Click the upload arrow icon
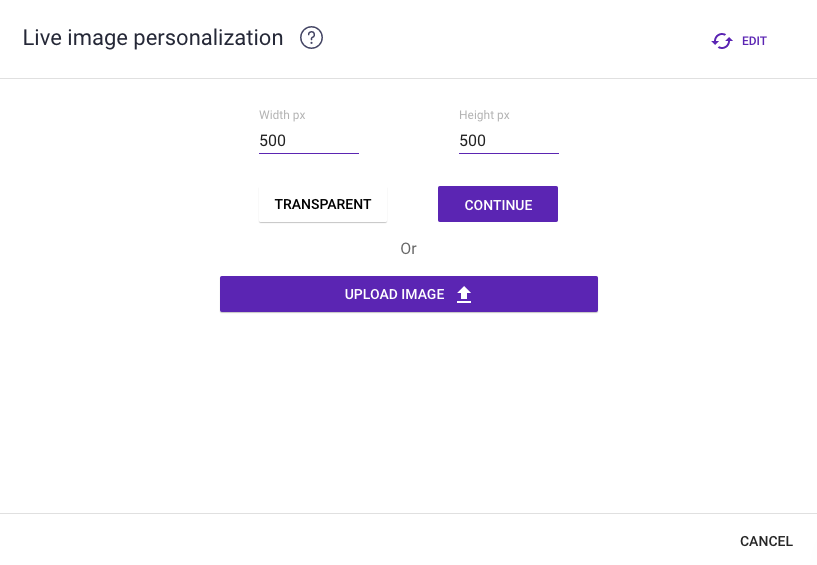 tap(464, 294)
